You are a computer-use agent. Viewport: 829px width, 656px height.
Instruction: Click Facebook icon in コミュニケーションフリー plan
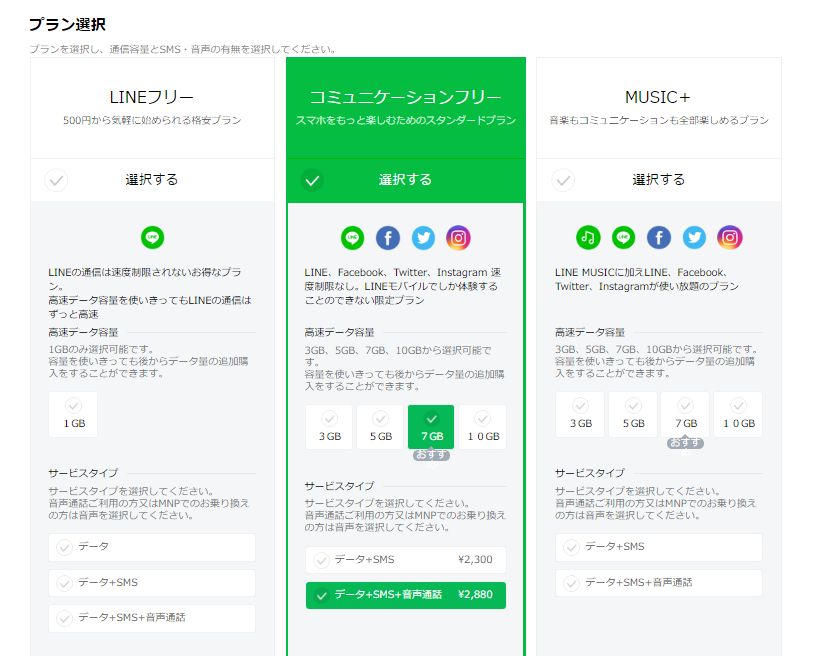[388, 238]
